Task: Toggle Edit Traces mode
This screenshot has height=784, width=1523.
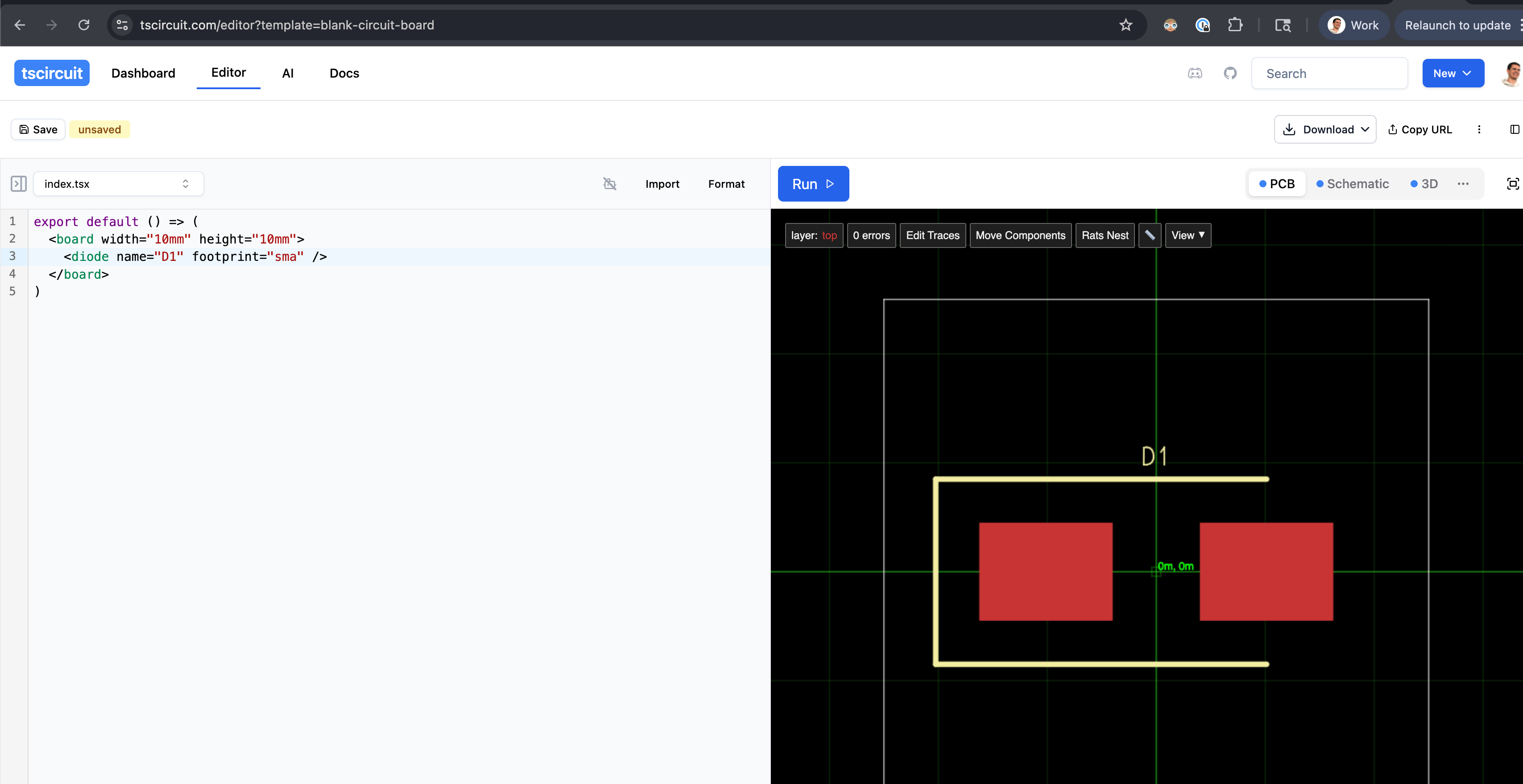Action: point(932,235)
